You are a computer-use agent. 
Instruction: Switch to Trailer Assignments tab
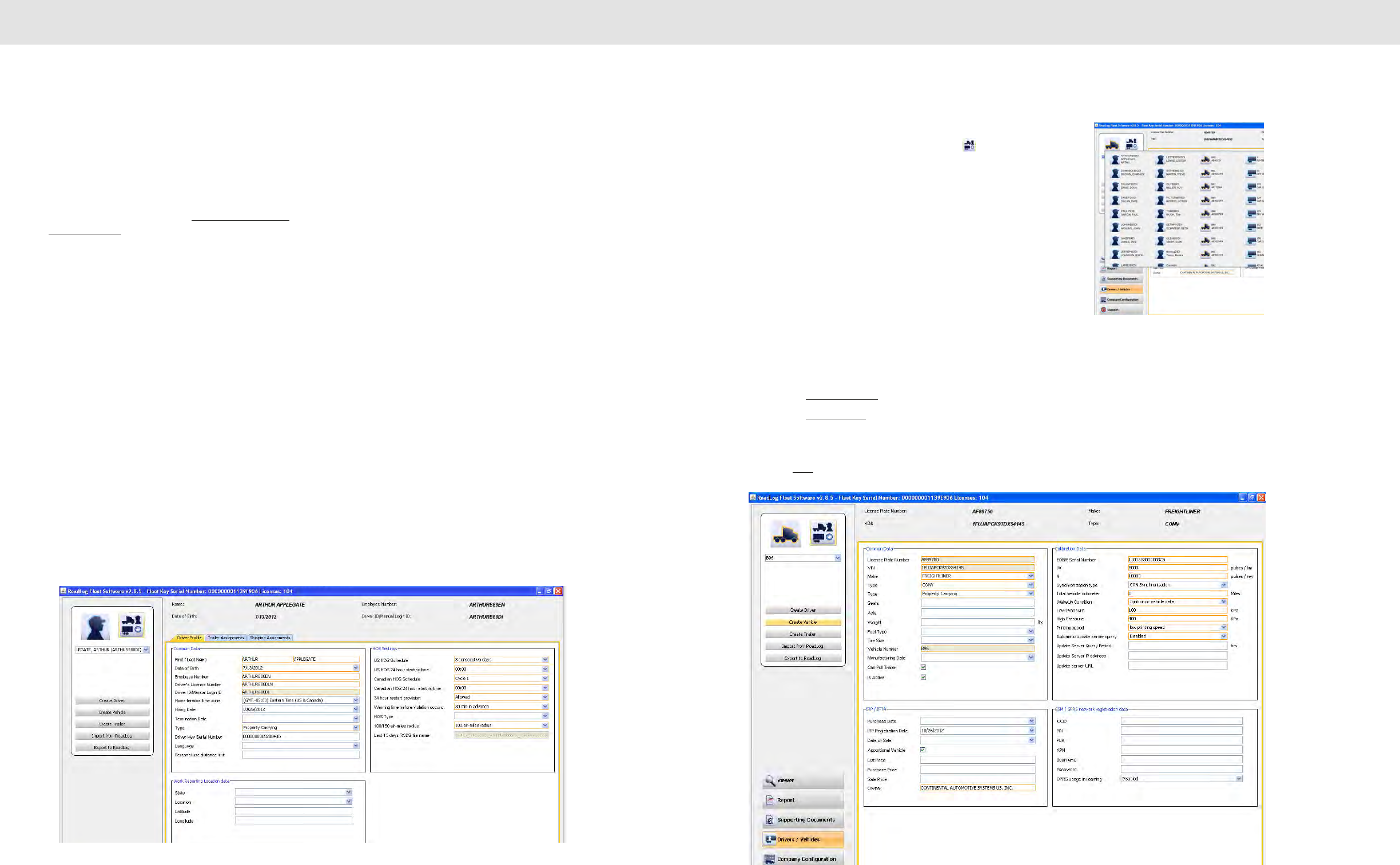(226, 637)
